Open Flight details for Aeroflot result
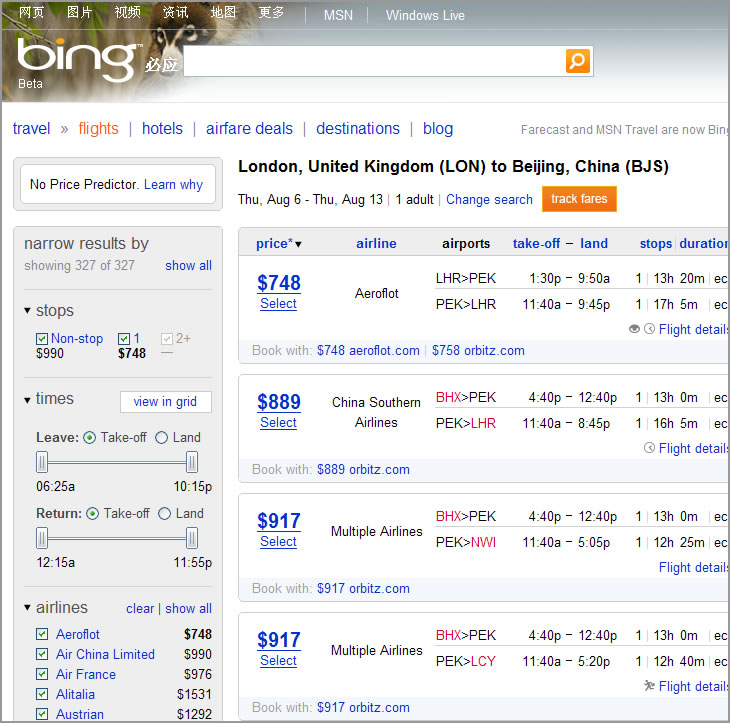Viewport: 730px width, 723px height. pyautogui.click(x=693, y=329)
